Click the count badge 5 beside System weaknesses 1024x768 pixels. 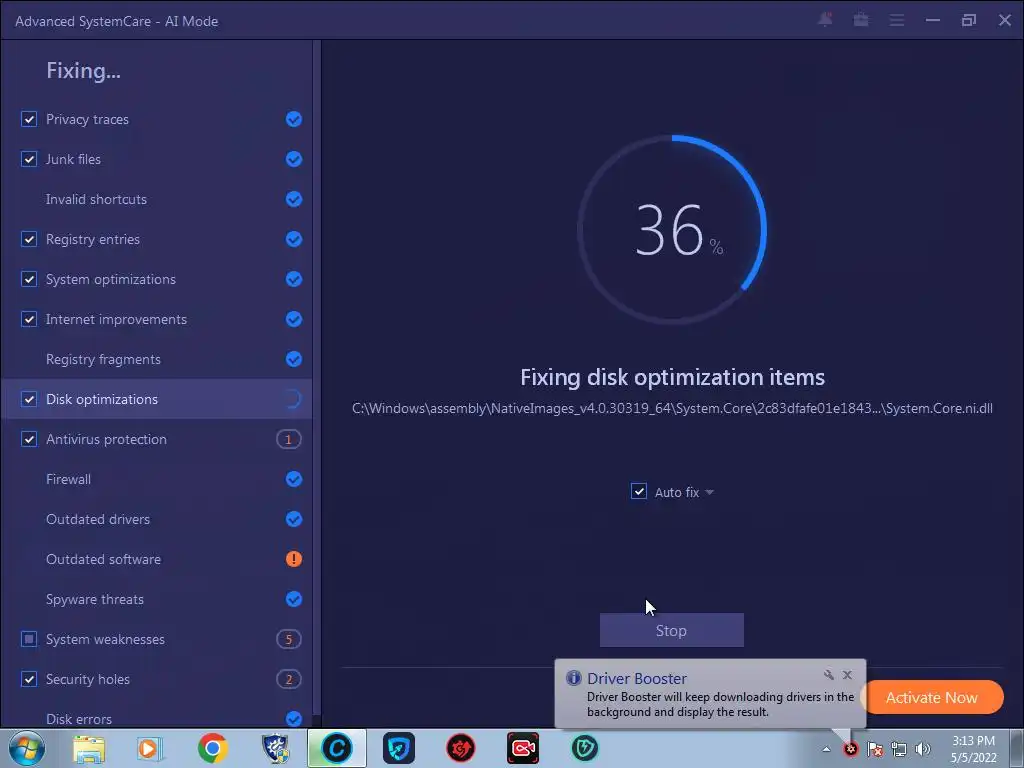[x=289, y=639]
